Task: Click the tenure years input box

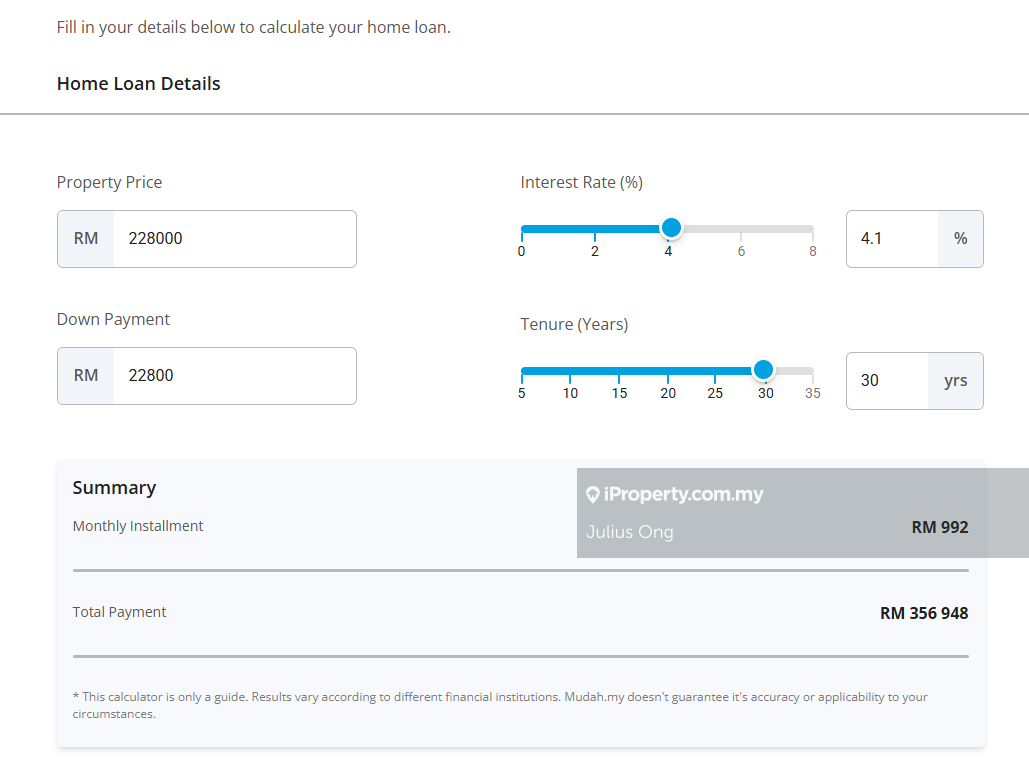Action: pos(887,381)
